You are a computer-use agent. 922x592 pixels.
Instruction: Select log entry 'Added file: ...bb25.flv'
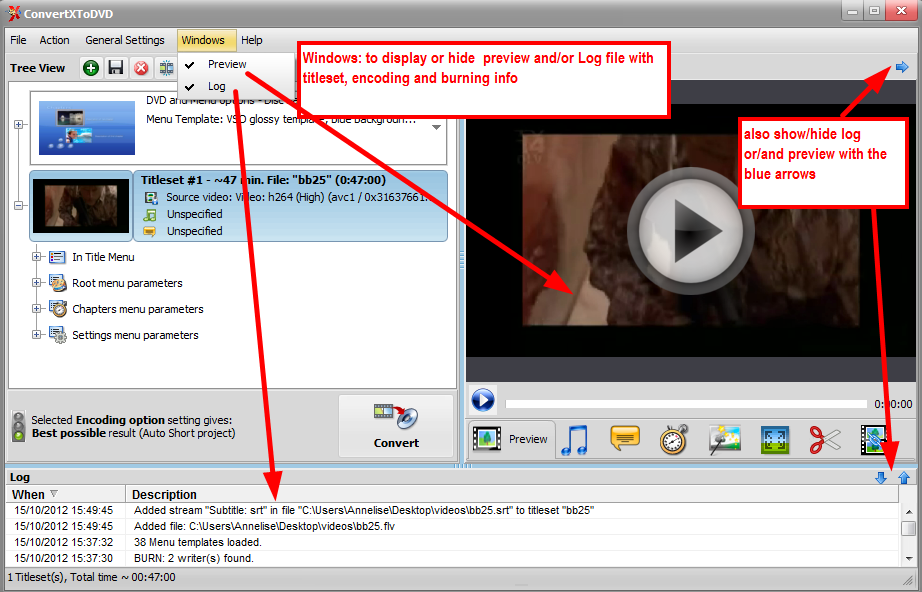pyautogui.click(x=453, y=527)
